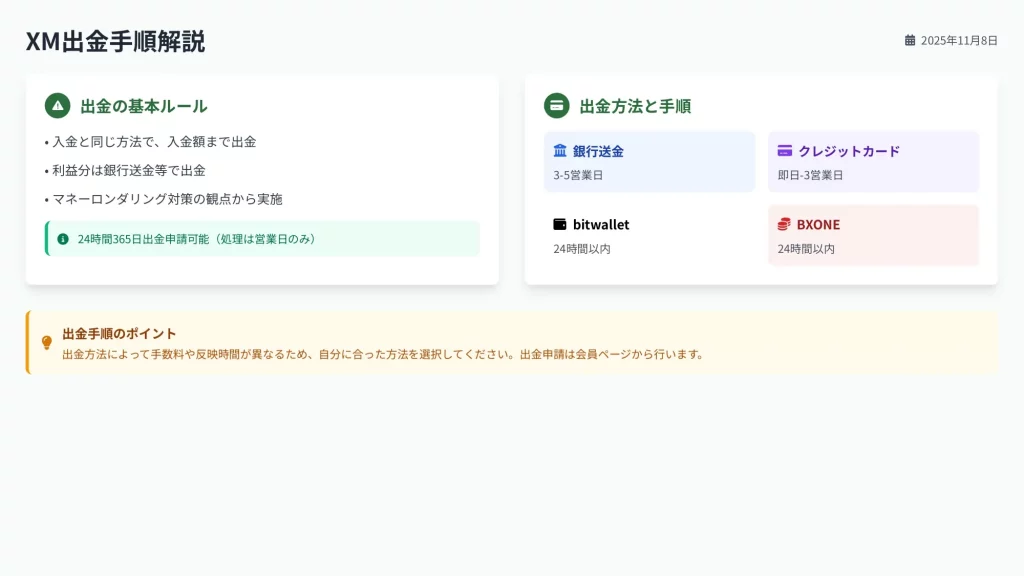Click the マネーロンダリング対策 bullet point
Image resolution: width=1024 pixels, height=576 pixels.
click(167, 199)
